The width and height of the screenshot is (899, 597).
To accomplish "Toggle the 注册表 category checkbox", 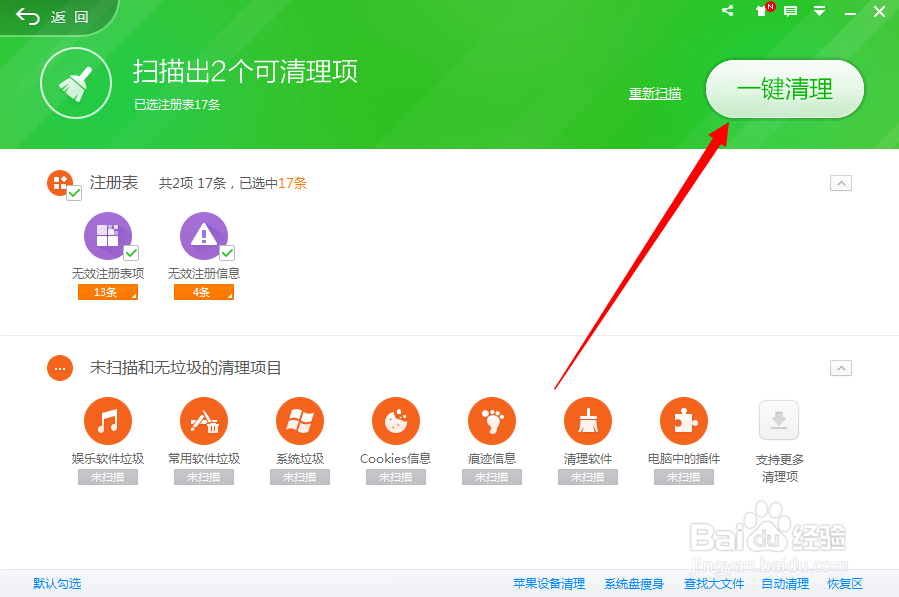I will click(x=74, y=194).
